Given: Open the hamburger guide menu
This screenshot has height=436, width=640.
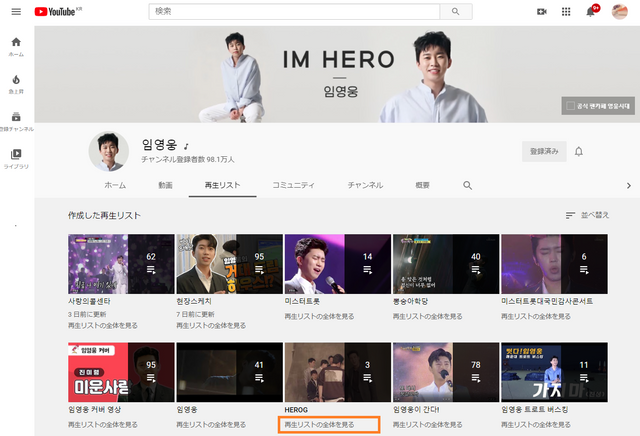Looking at the screenshot, I should [x=16, y=11].
